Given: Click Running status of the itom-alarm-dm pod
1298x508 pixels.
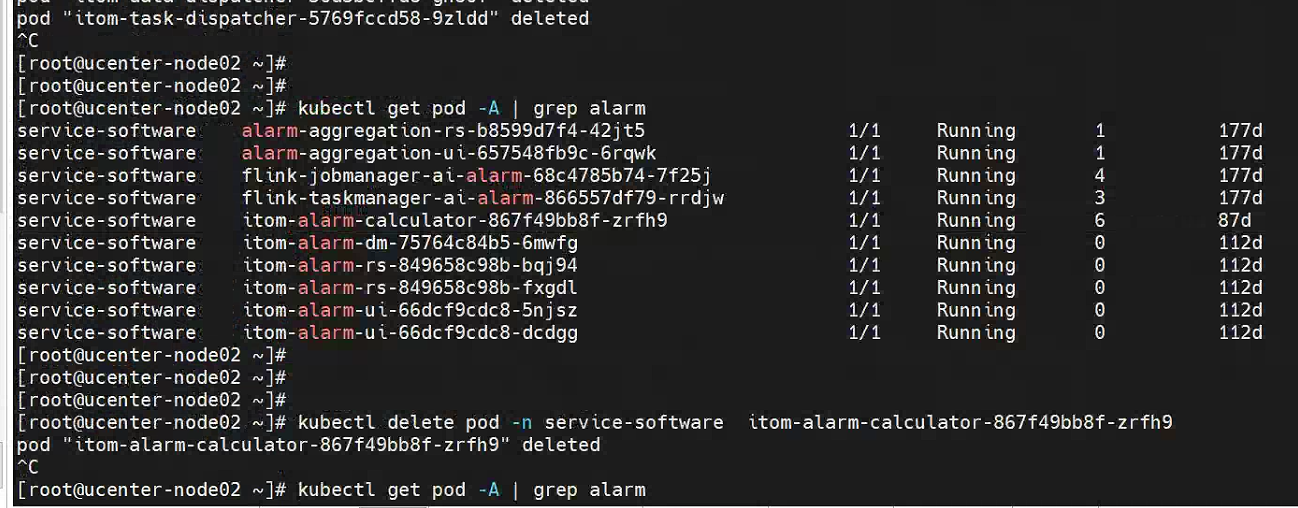Looking at the screenshot, I should [975, 243].
